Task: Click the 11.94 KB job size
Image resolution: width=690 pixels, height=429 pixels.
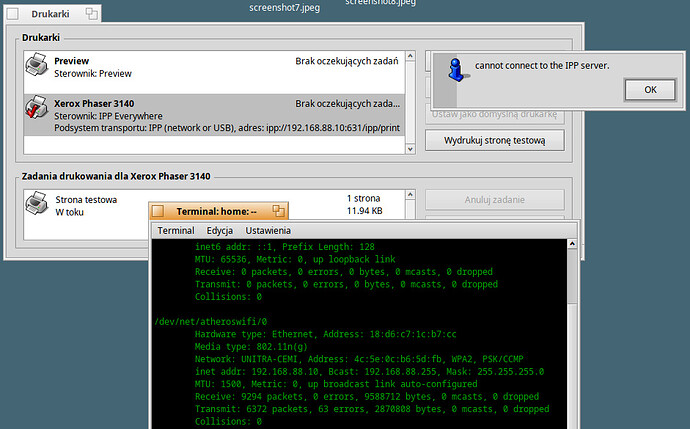Action: point(364,211)
